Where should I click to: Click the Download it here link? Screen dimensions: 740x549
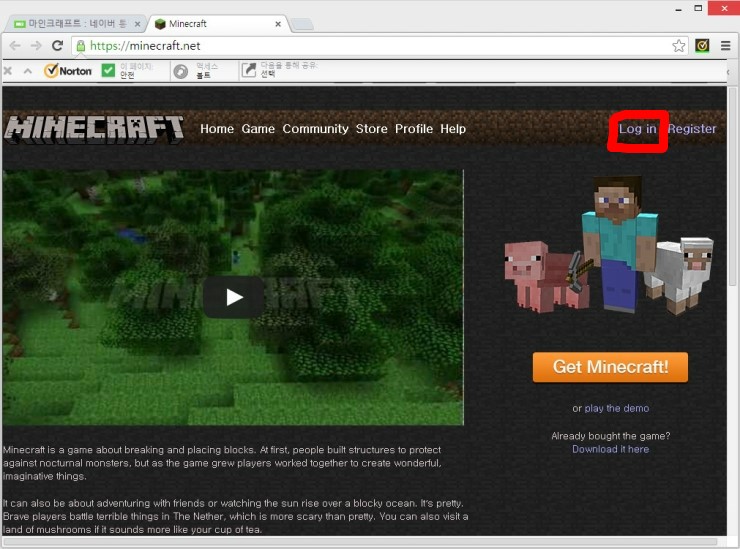pyautogui.click(x=610, y=449)
